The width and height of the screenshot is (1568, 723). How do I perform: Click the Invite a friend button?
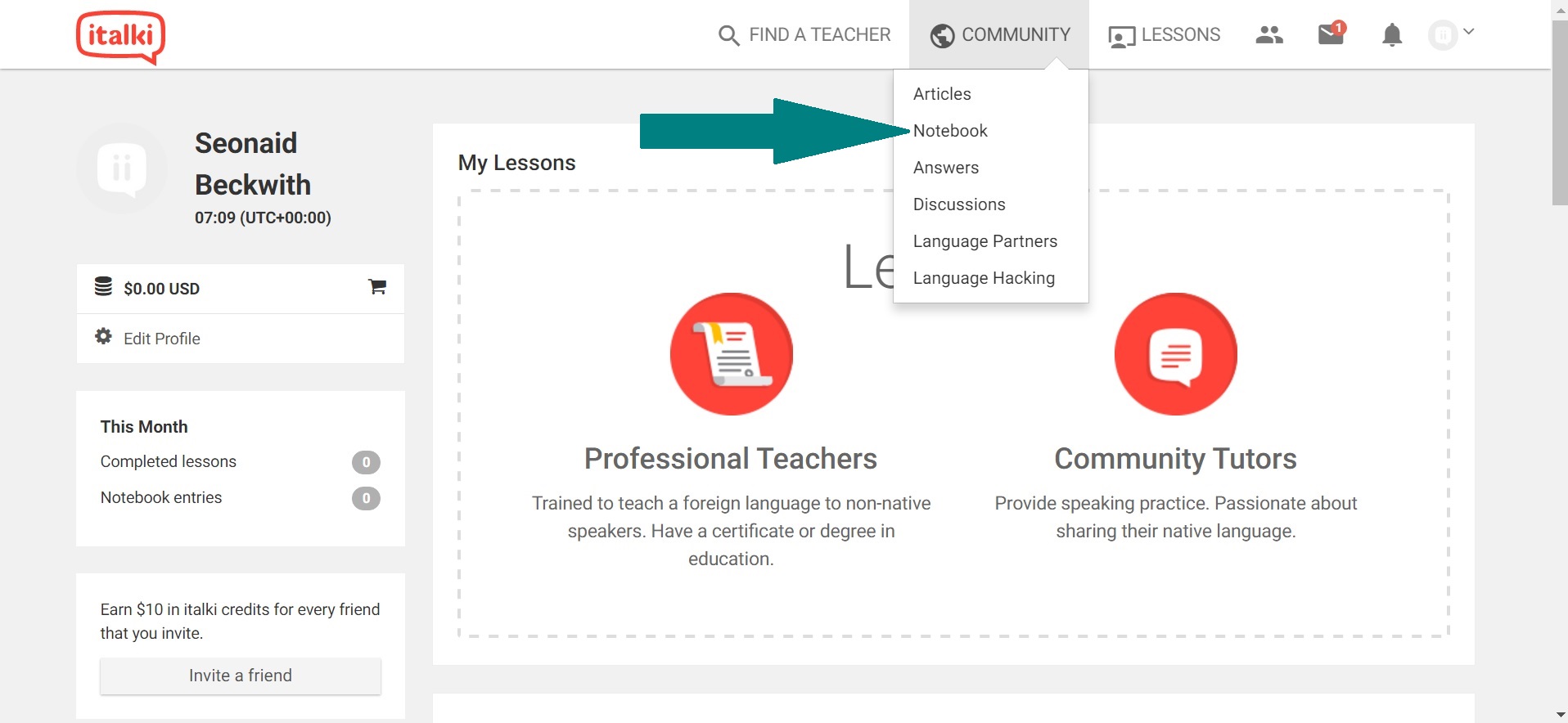[241, 676]
